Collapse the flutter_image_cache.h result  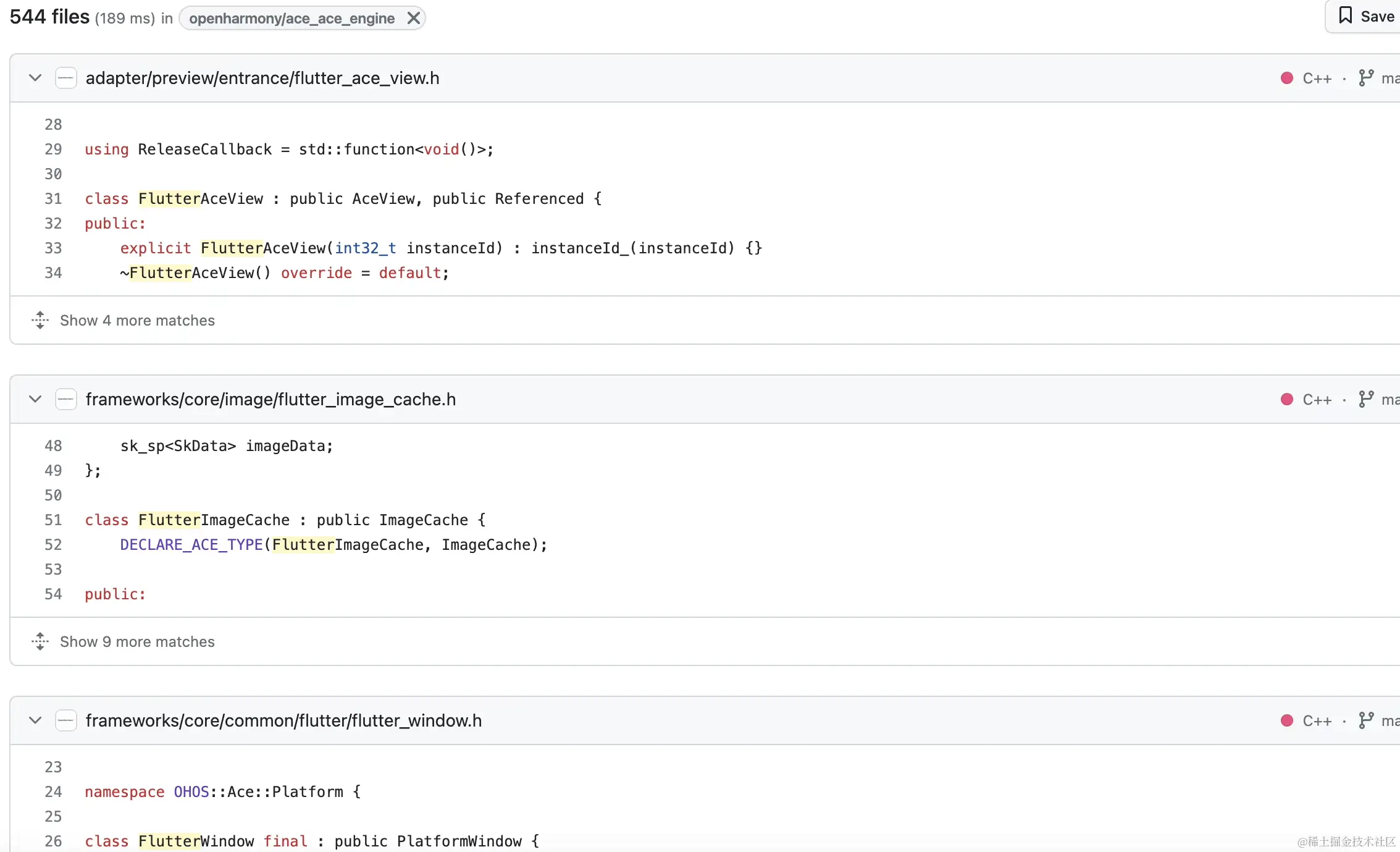(x=35, y=399)
